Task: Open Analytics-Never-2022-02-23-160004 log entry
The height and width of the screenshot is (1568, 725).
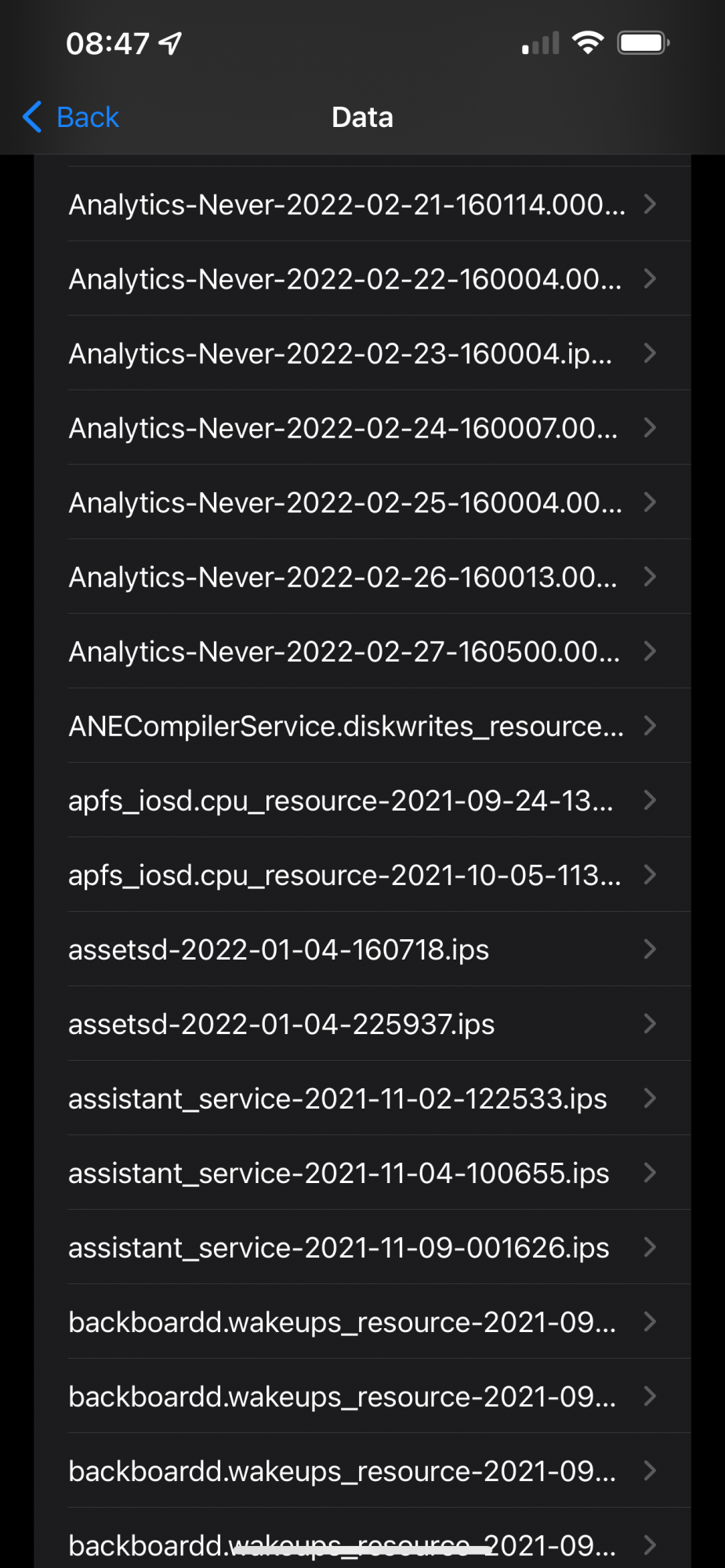Action: click(341, 354)
